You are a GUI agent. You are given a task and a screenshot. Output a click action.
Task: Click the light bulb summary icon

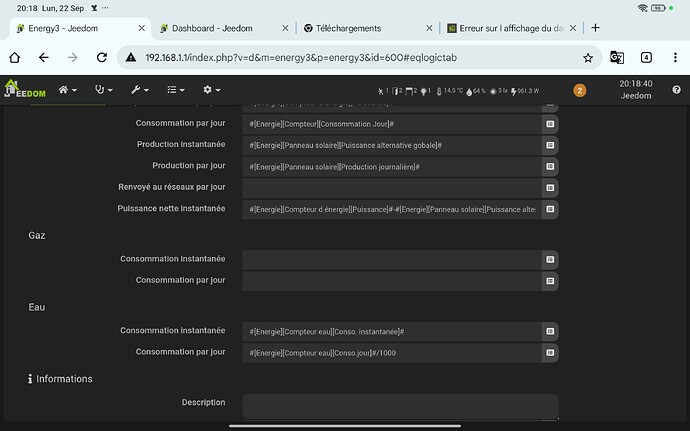(x=425, y=91)
